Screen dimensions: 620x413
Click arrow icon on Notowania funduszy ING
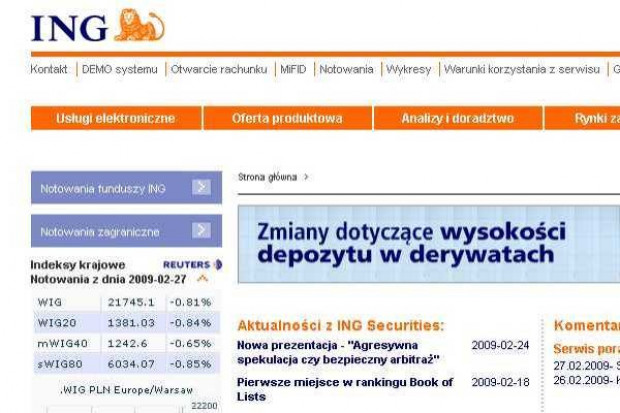point(201,187)
